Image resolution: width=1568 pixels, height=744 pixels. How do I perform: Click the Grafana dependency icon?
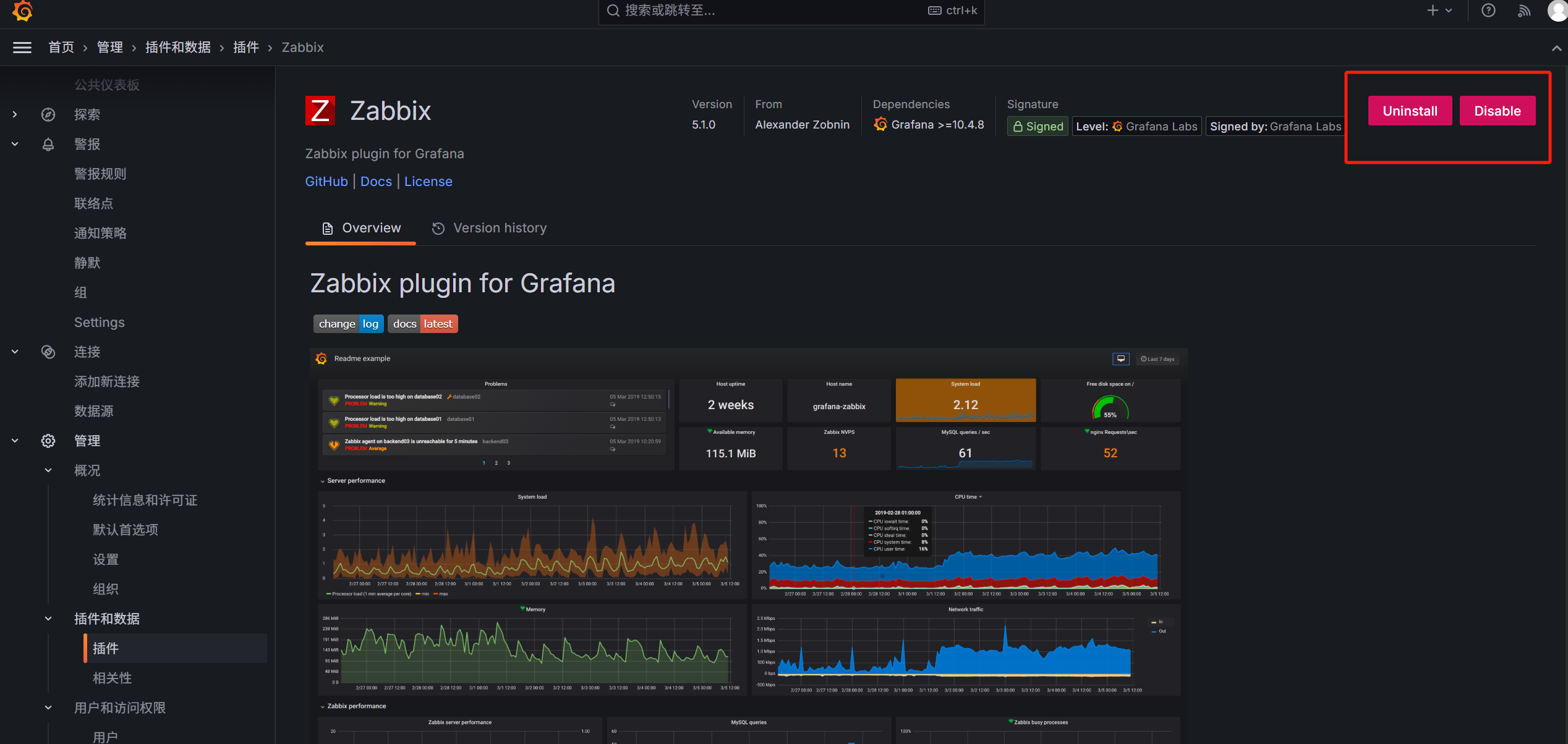tap(880, 124)
